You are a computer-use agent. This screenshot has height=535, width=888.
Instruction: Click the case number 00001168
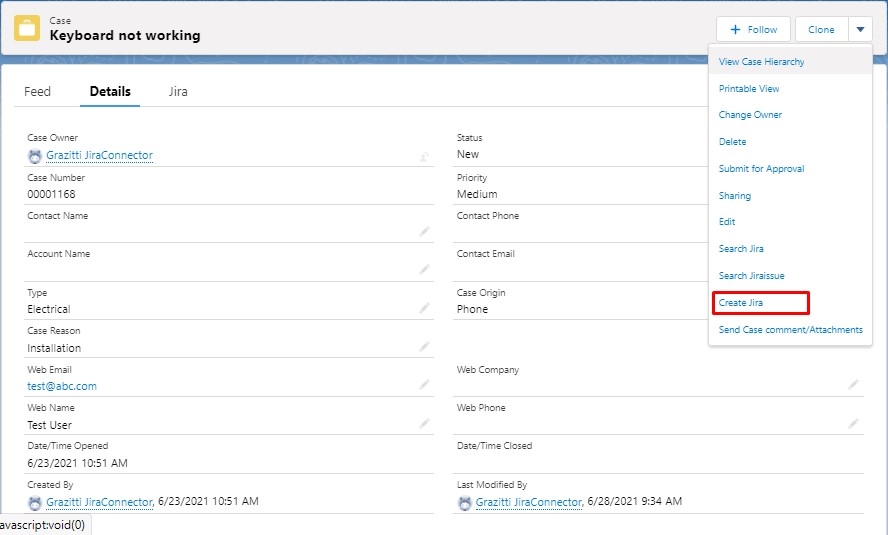click(51, 194)
